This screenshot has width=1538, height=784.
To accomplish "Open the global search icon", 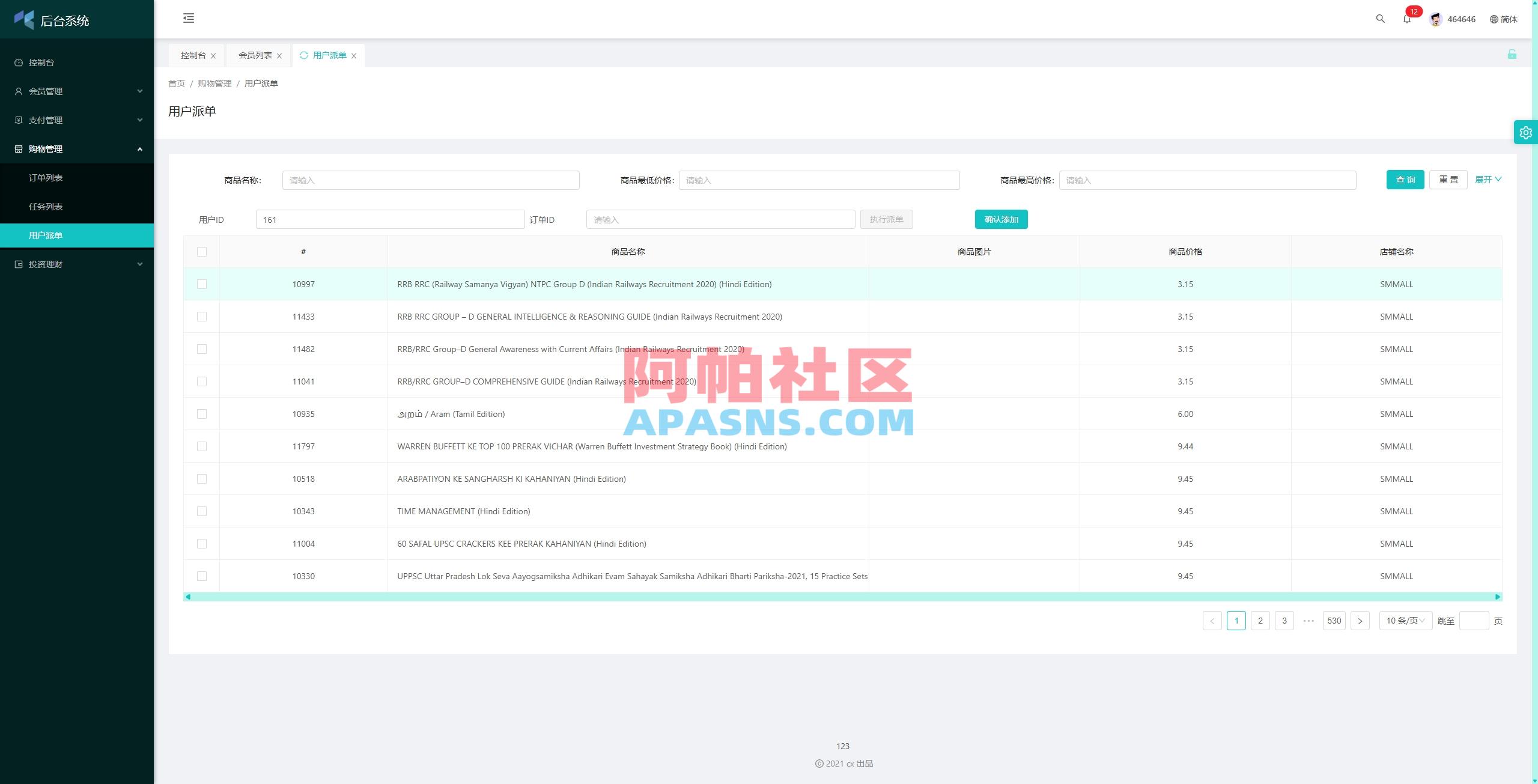I will (1379, 19).
